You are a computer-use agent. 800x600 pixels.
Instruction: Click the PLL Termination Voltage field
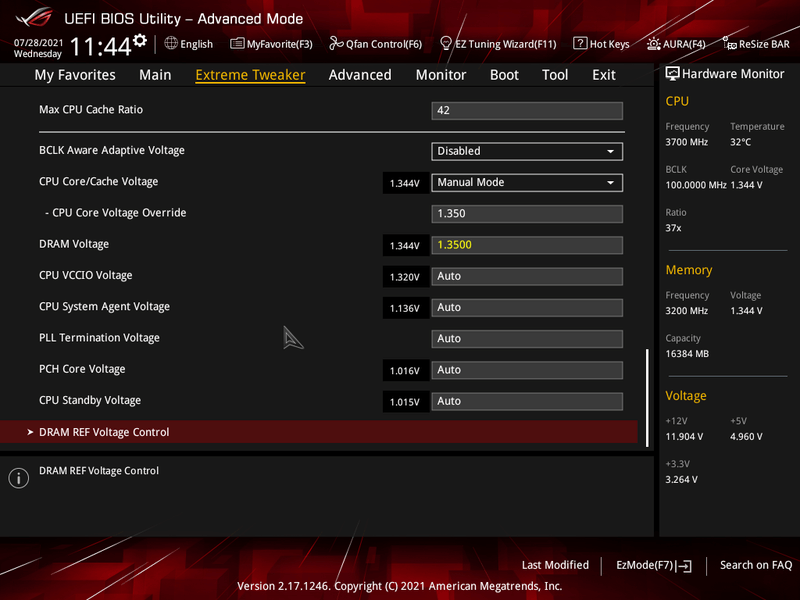[527, 339]
